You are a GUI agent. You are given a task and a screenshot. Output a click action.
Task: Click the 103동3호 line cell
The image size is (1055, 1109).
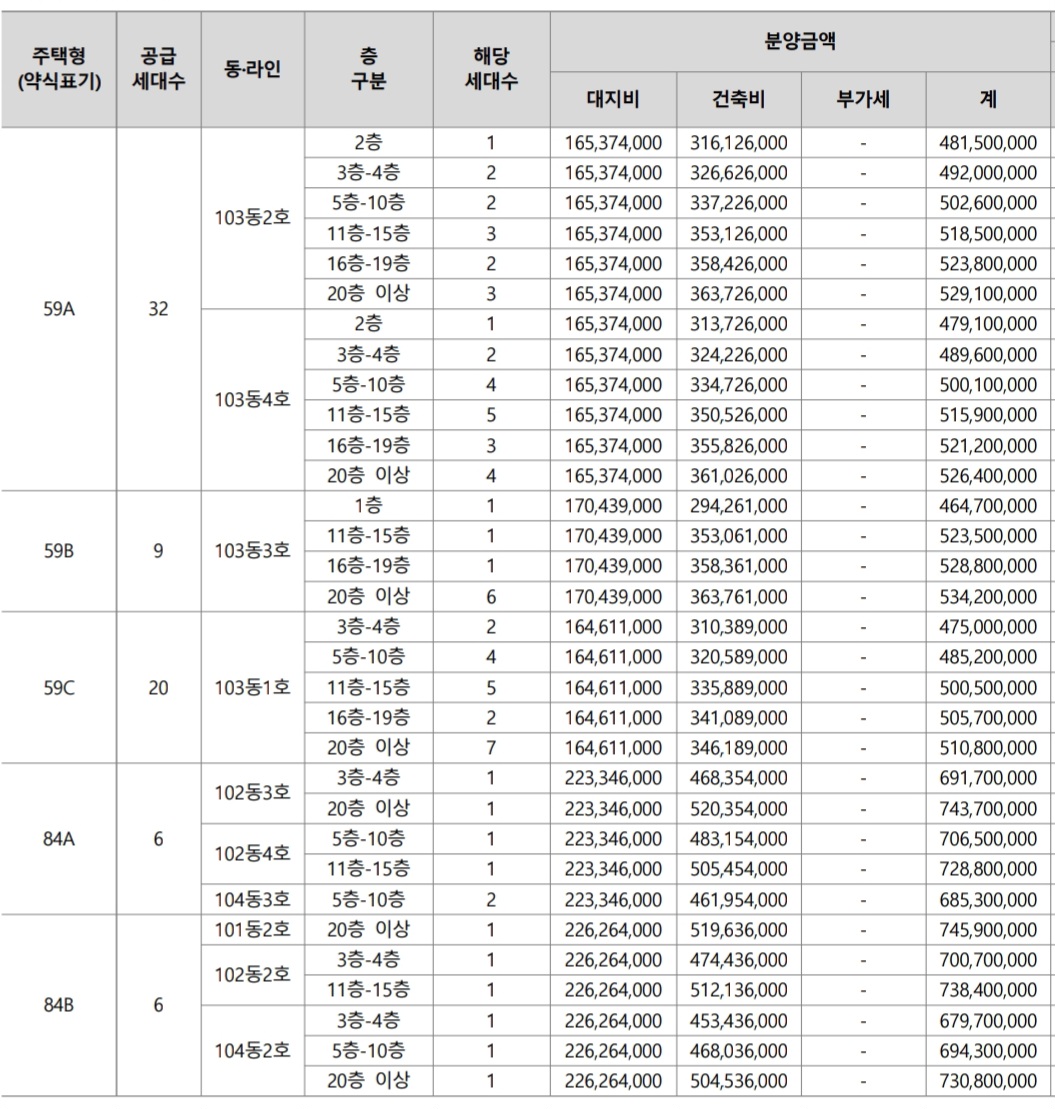tap(252, 551)
